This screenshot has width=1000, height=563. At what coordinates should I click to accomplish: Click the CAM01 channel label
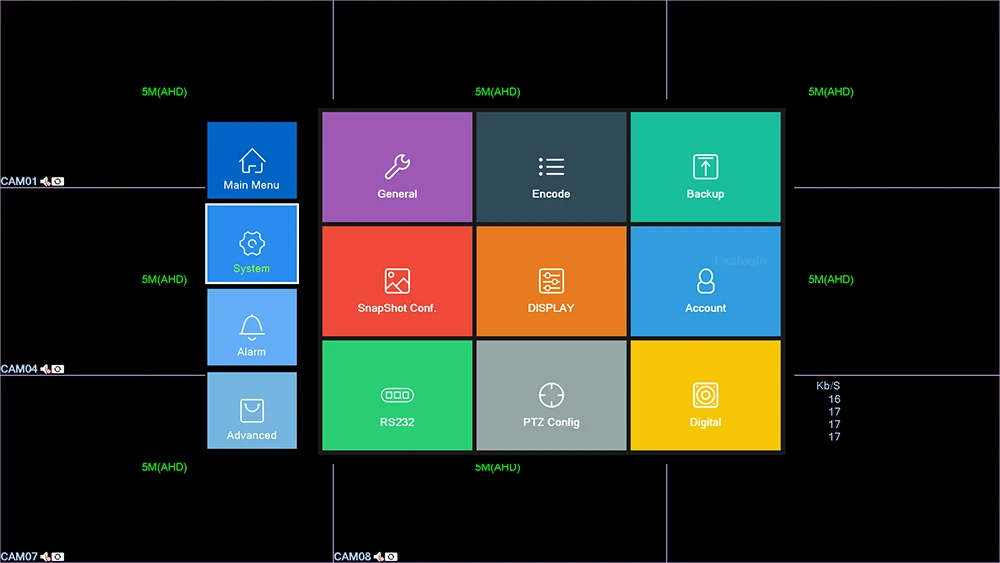[19, 182]
